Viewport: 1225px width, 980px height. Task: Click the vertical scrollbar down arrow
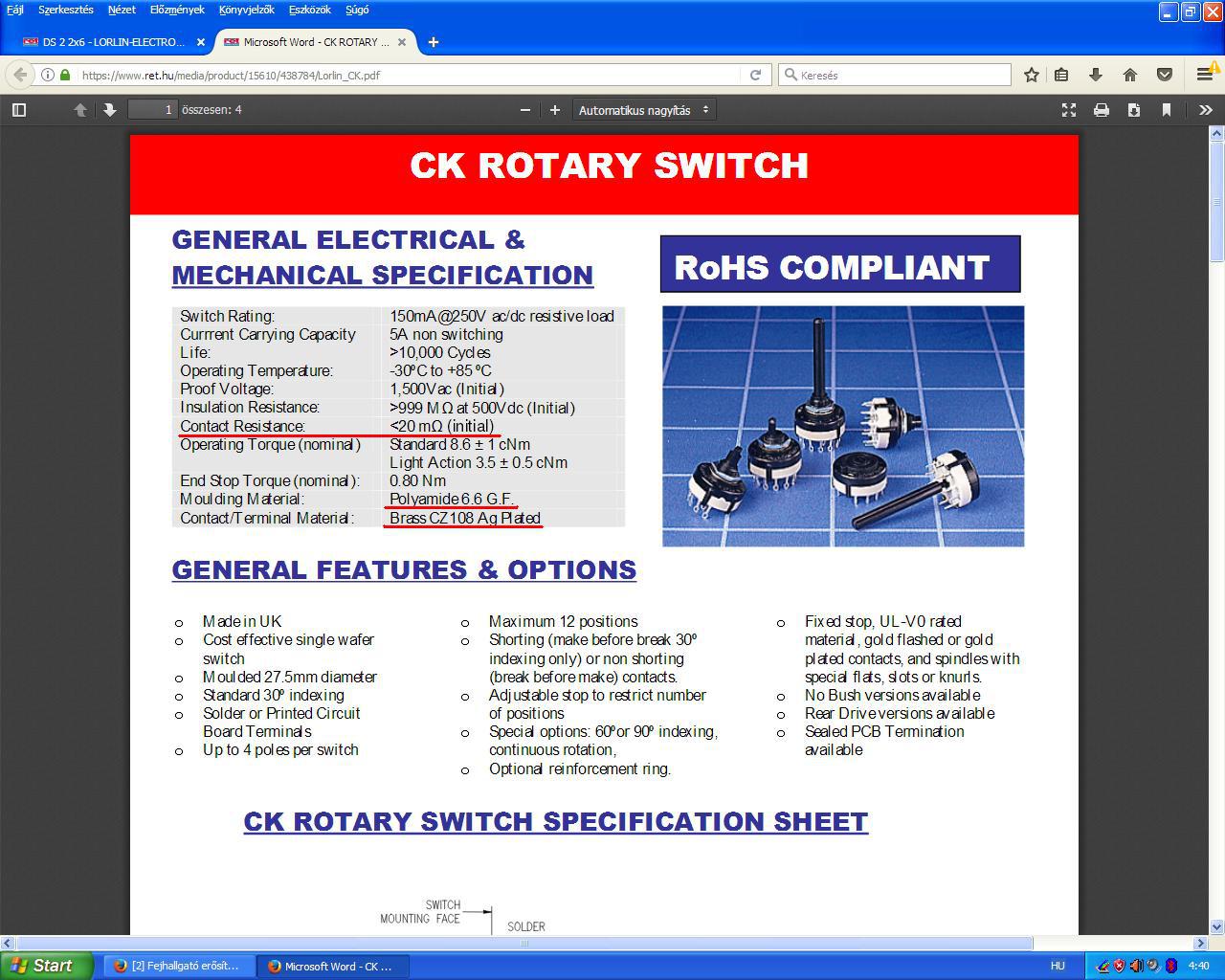pyautogui.click(x=1217, y=926)
